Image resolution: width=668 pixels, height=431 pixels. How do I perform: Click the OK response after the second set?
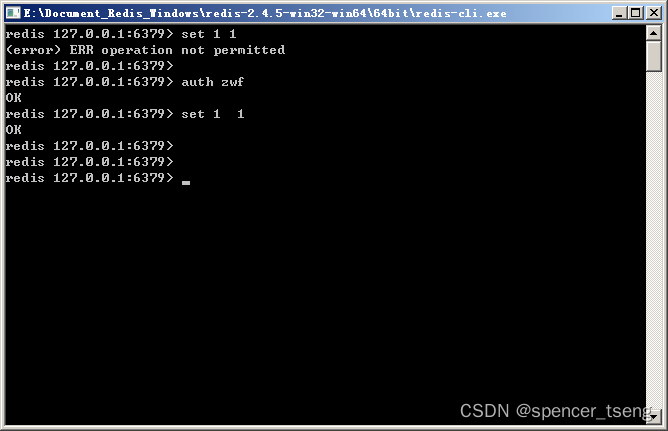13,130
